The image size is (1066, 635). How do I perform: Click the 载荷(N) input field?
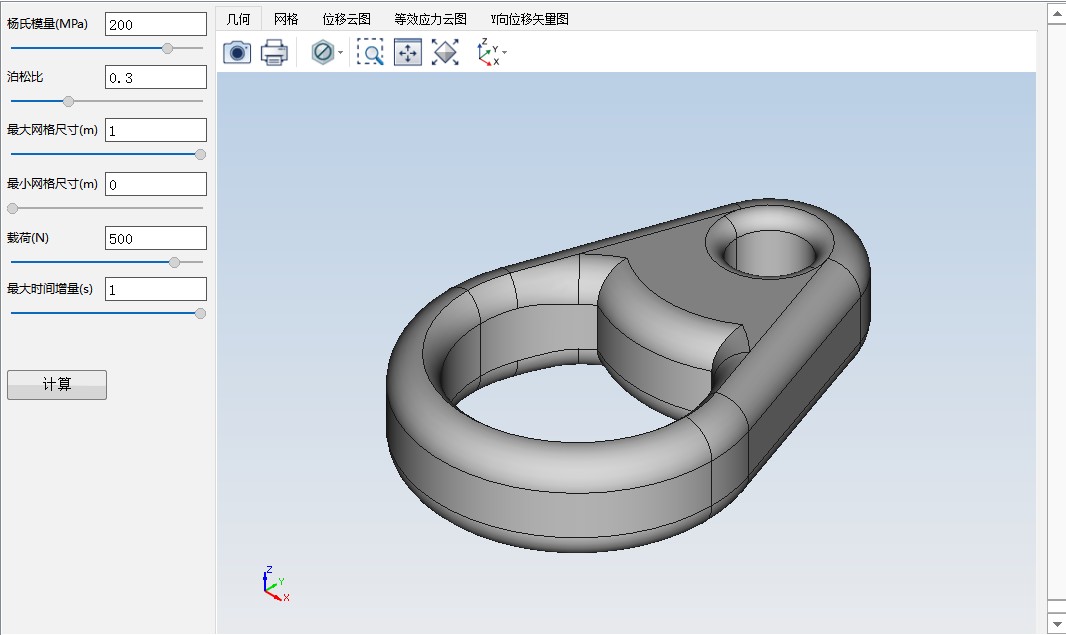coord(156,239)
